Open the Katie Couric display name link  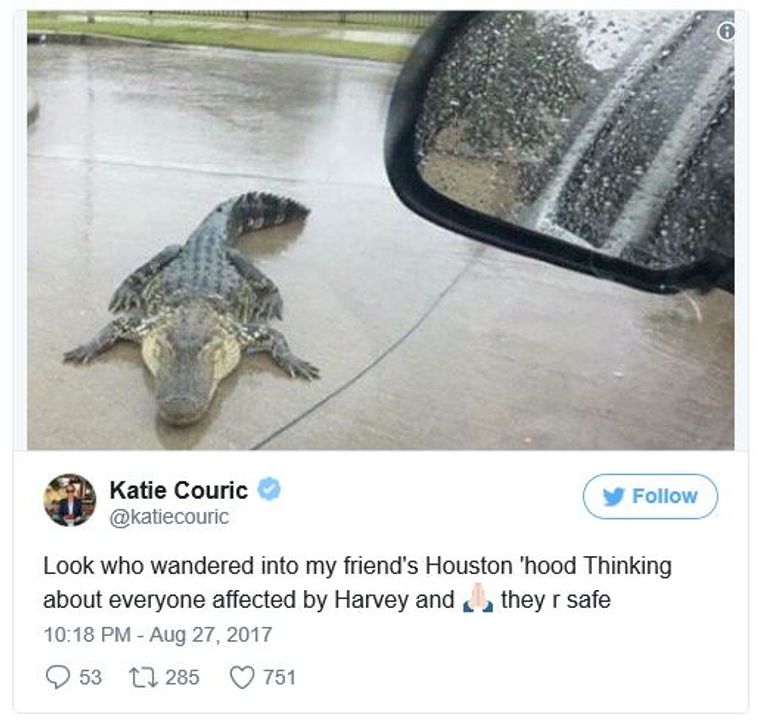click(x=179, y=490)
